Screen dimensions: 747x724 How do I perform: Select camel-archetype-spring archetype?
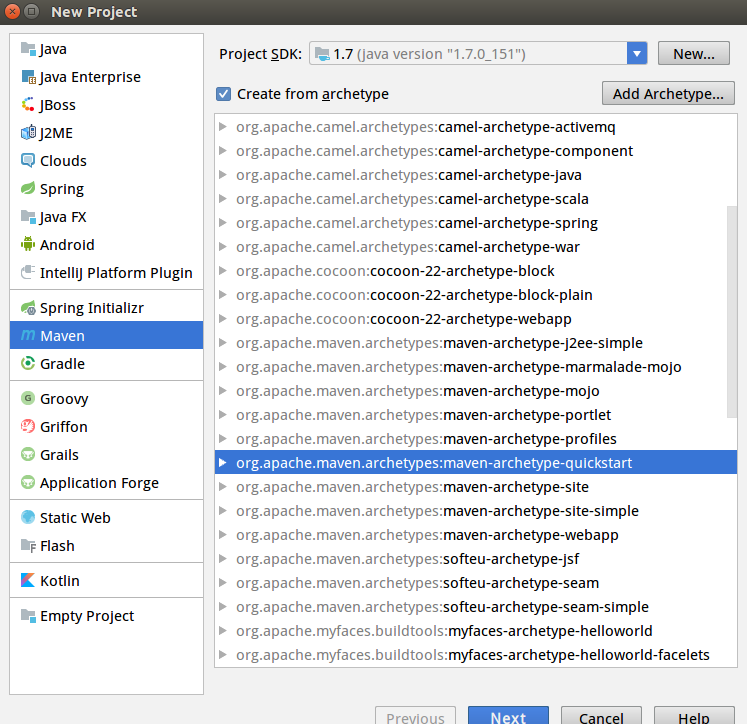pyautogui.click(x=475, y=223)
